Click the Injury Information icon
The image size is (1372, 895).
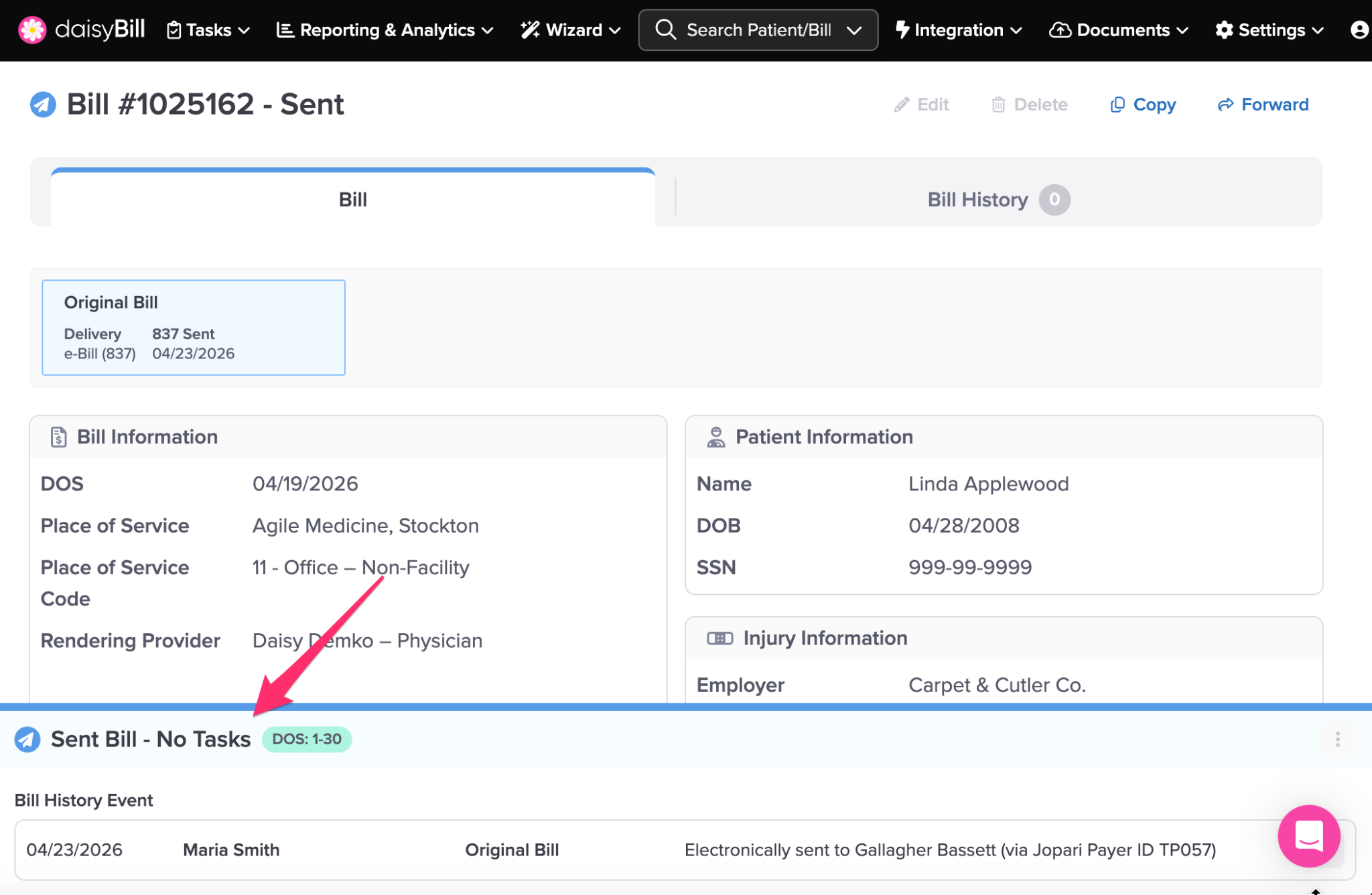[719, 638]
